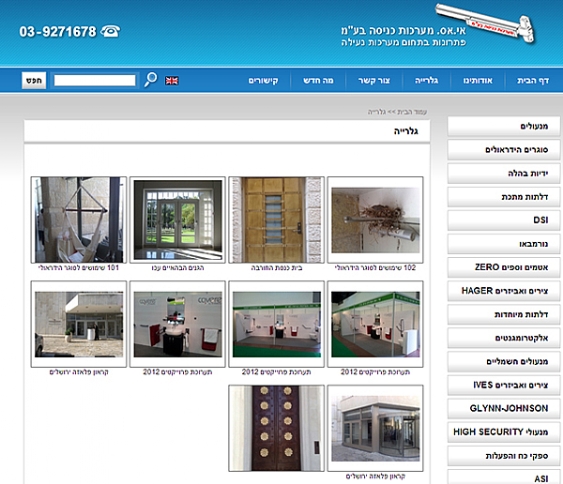Click the magnifying glass search icon
This screenshot has height=484, width=563.
coord(150,79)
